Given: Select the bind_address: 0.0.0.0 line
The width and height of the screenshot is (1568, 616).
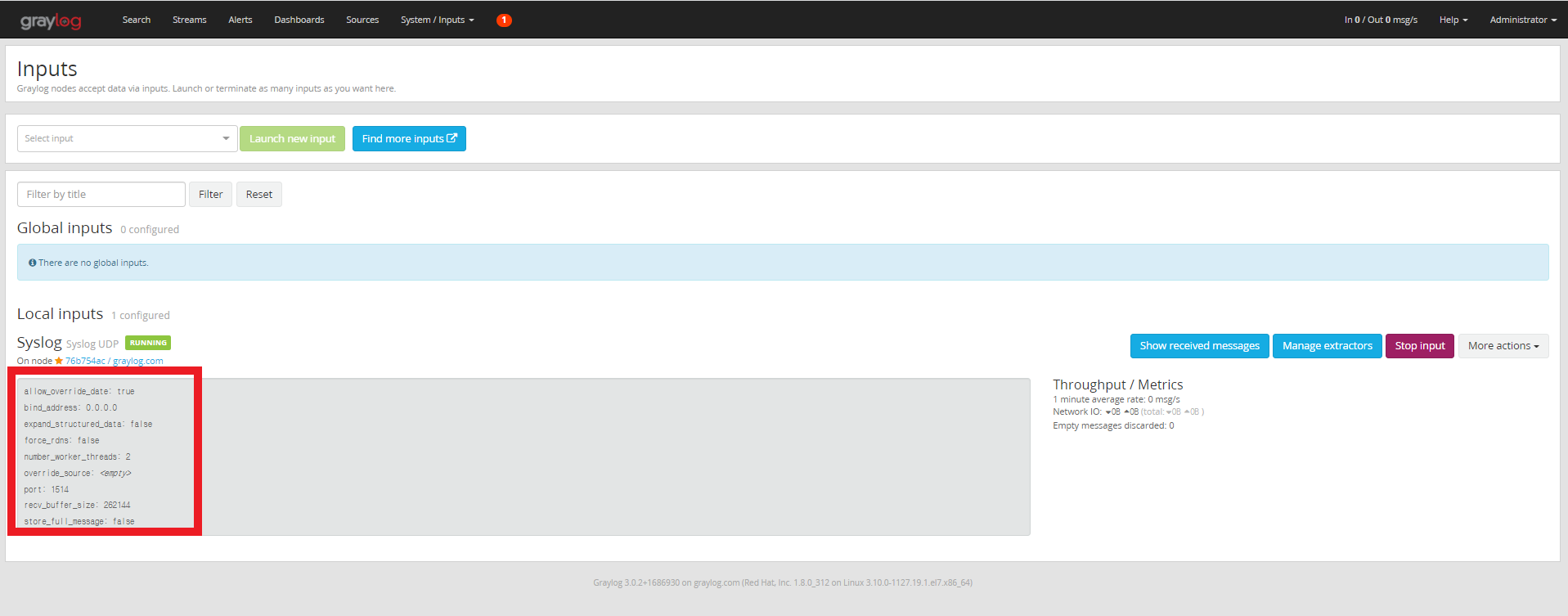Looking at the screenshot, I should coord(70,407).
